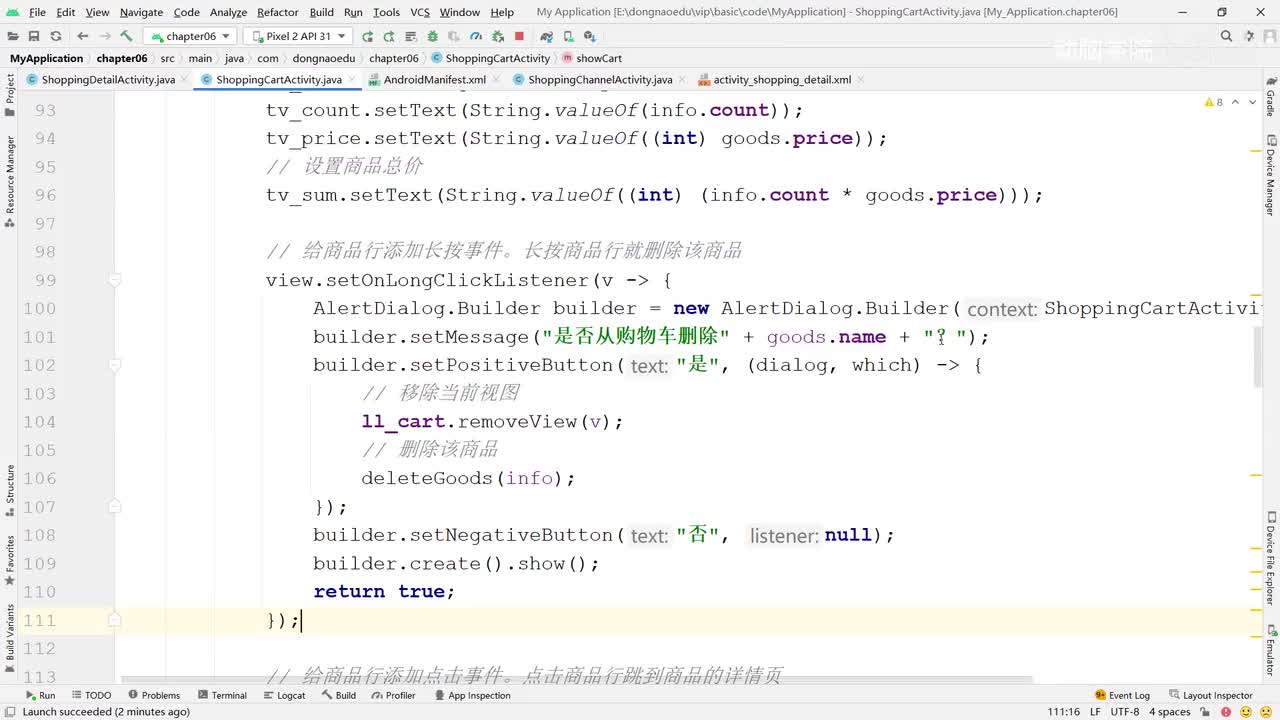Image resolution: width=1280 pixels, height=720 pixels.
Task: Click the Apply Changes and Restart icon
Action: pos(388,36)
